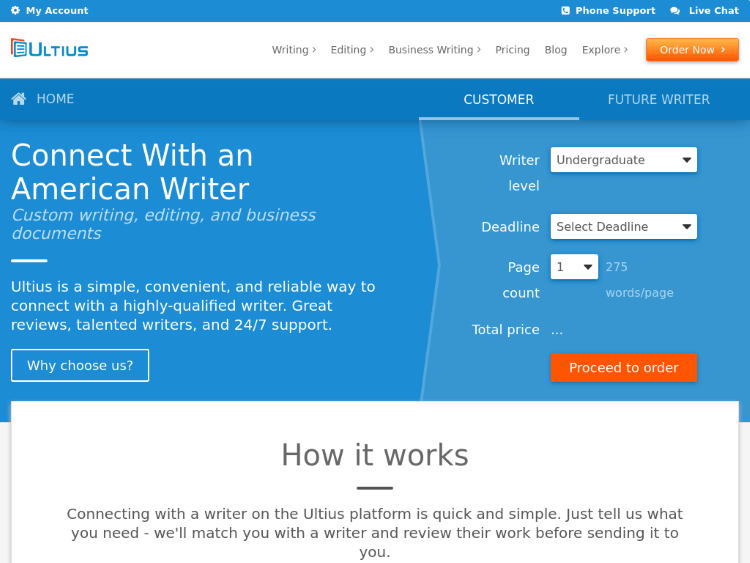Open the Page count dropdown
750x563 pixels.
click(x=574, y=267)
